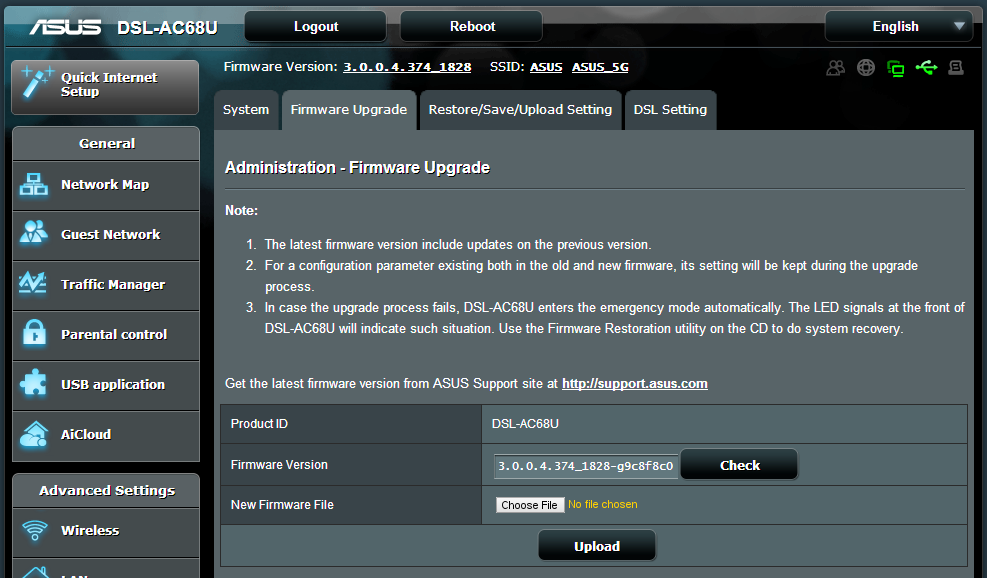This screenshot has width=987, height=578.
Task: Click the AiCloud cloud icon
Action: coord(33,434)
